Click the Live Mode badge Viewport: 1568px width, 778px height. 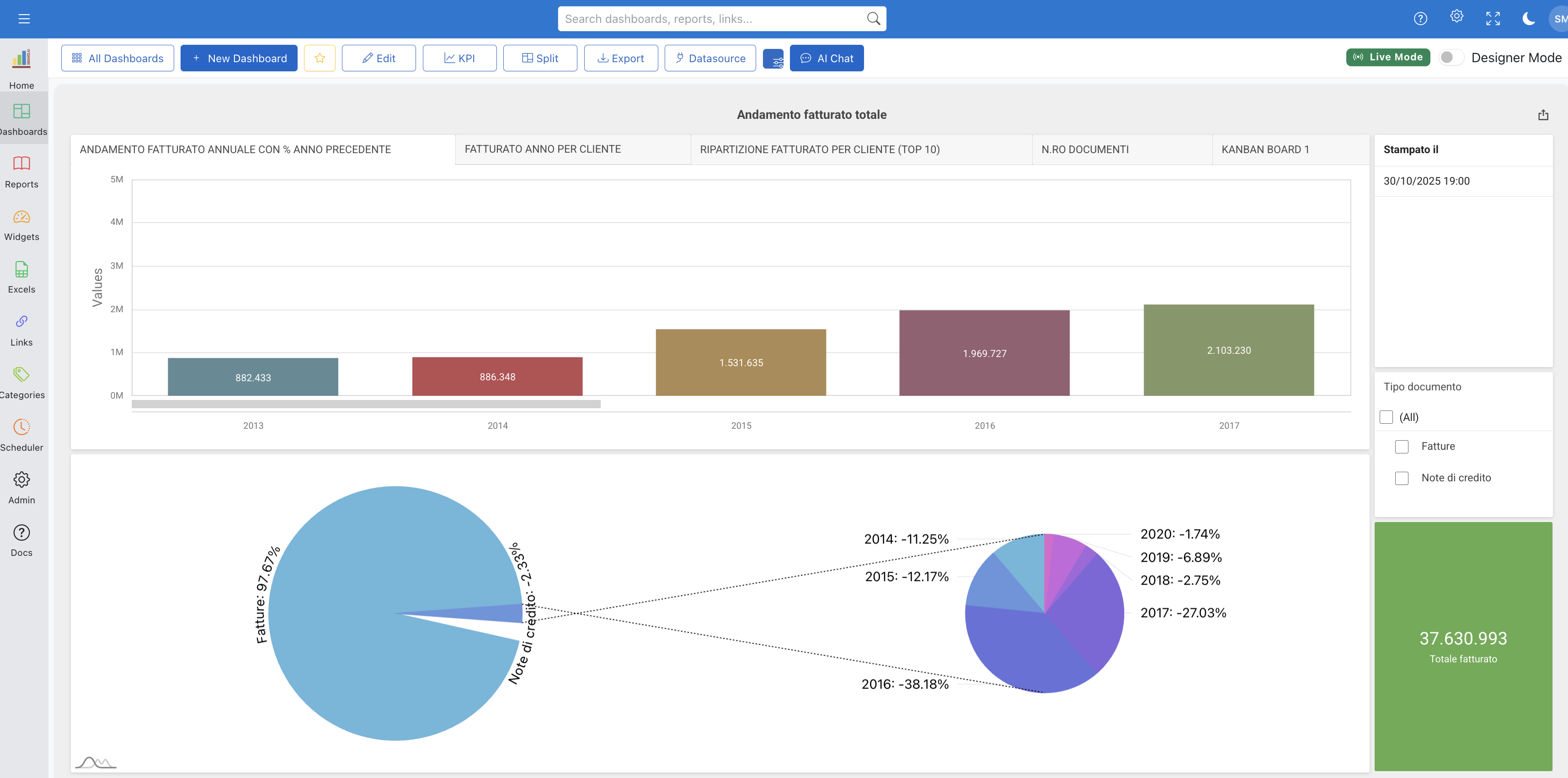click(1388, 57)
